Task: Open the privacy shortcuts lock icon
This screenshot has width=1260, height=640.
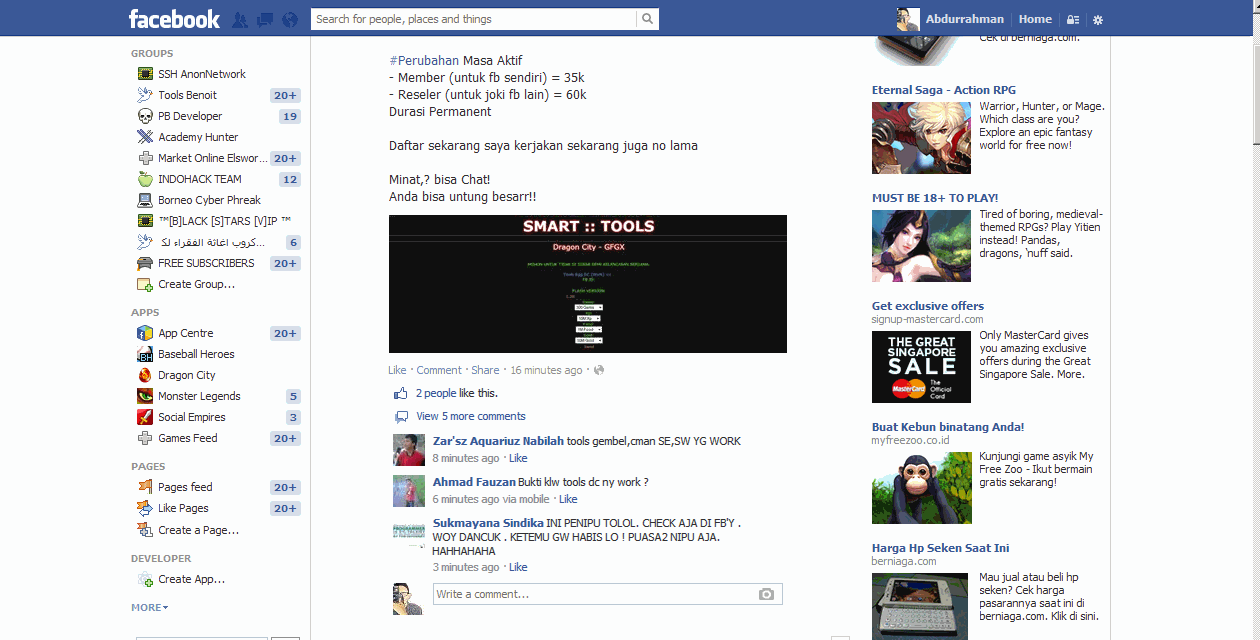Action: [x=1073, y=19]
